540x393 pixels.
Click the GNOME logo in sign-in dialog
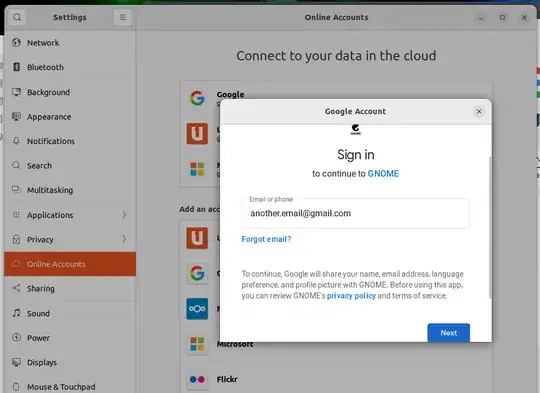(x=355, y=130)
